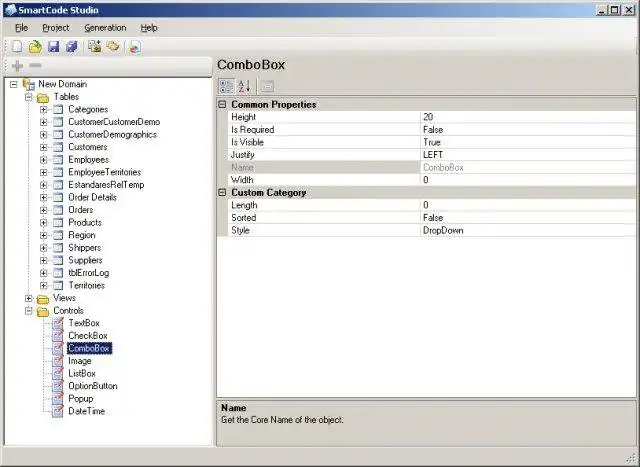Click the Categories table icon
Screen dimensions: 640x467
(x=58, y=109)
